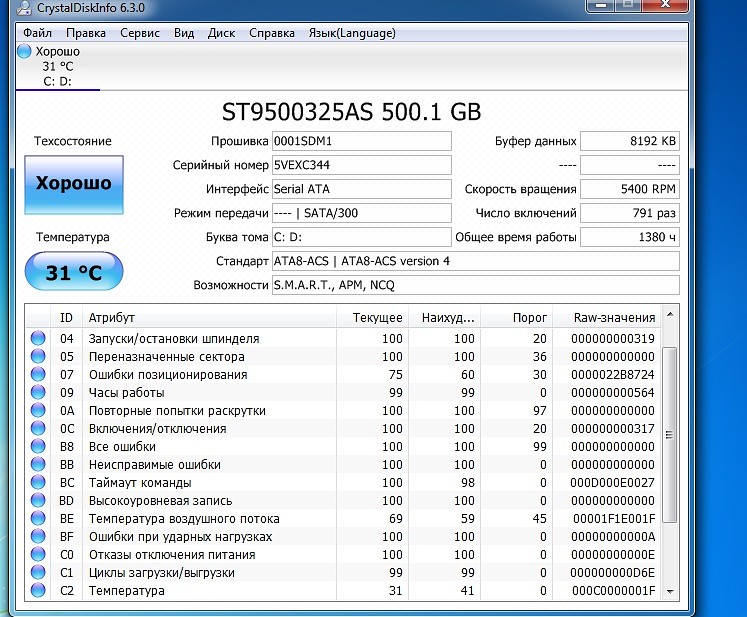Click the rotation speed field 5400 RPM
The image size is (747, 617).
pos(630,189)
